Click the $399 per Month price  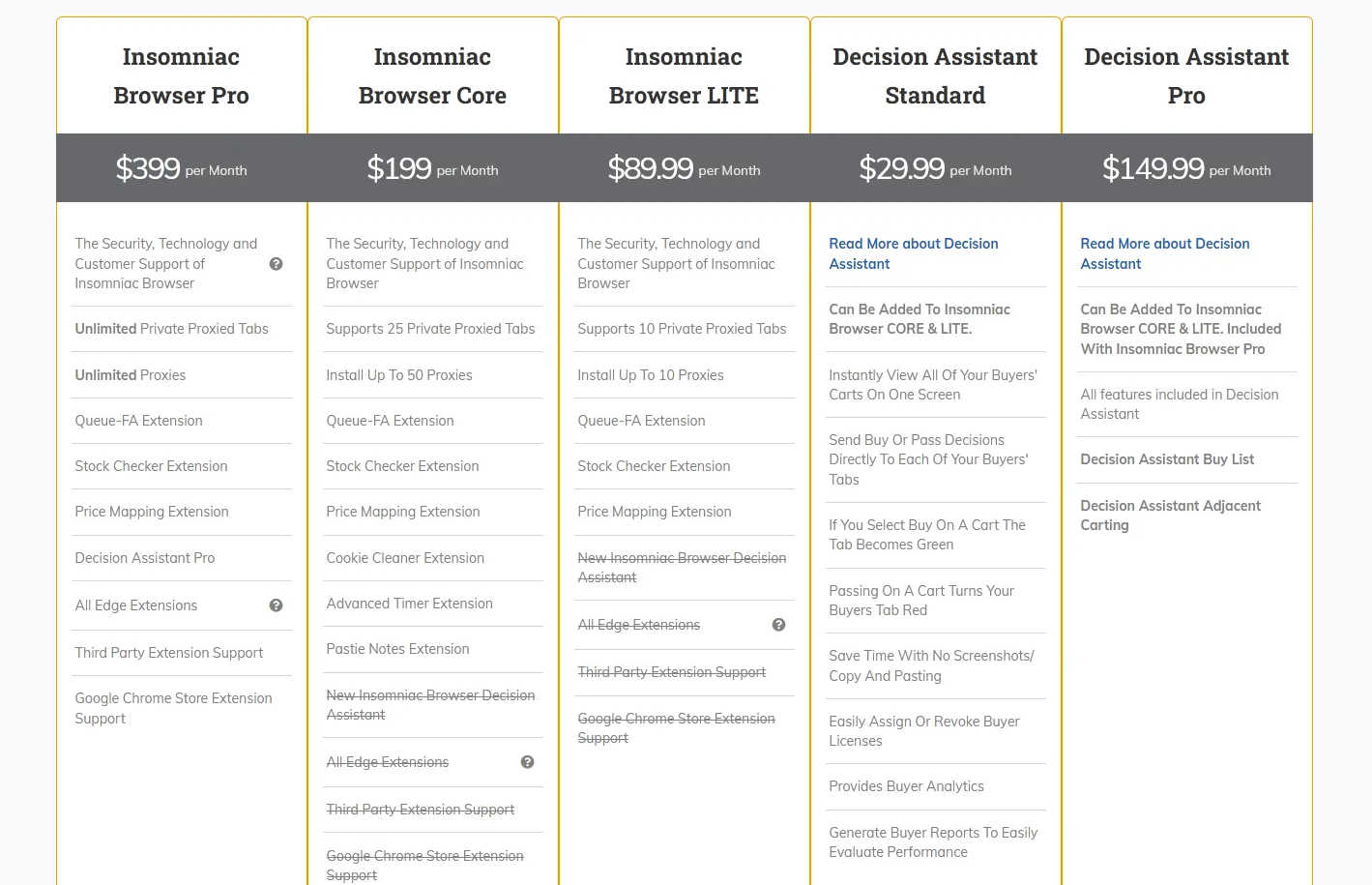click(181, 168)
